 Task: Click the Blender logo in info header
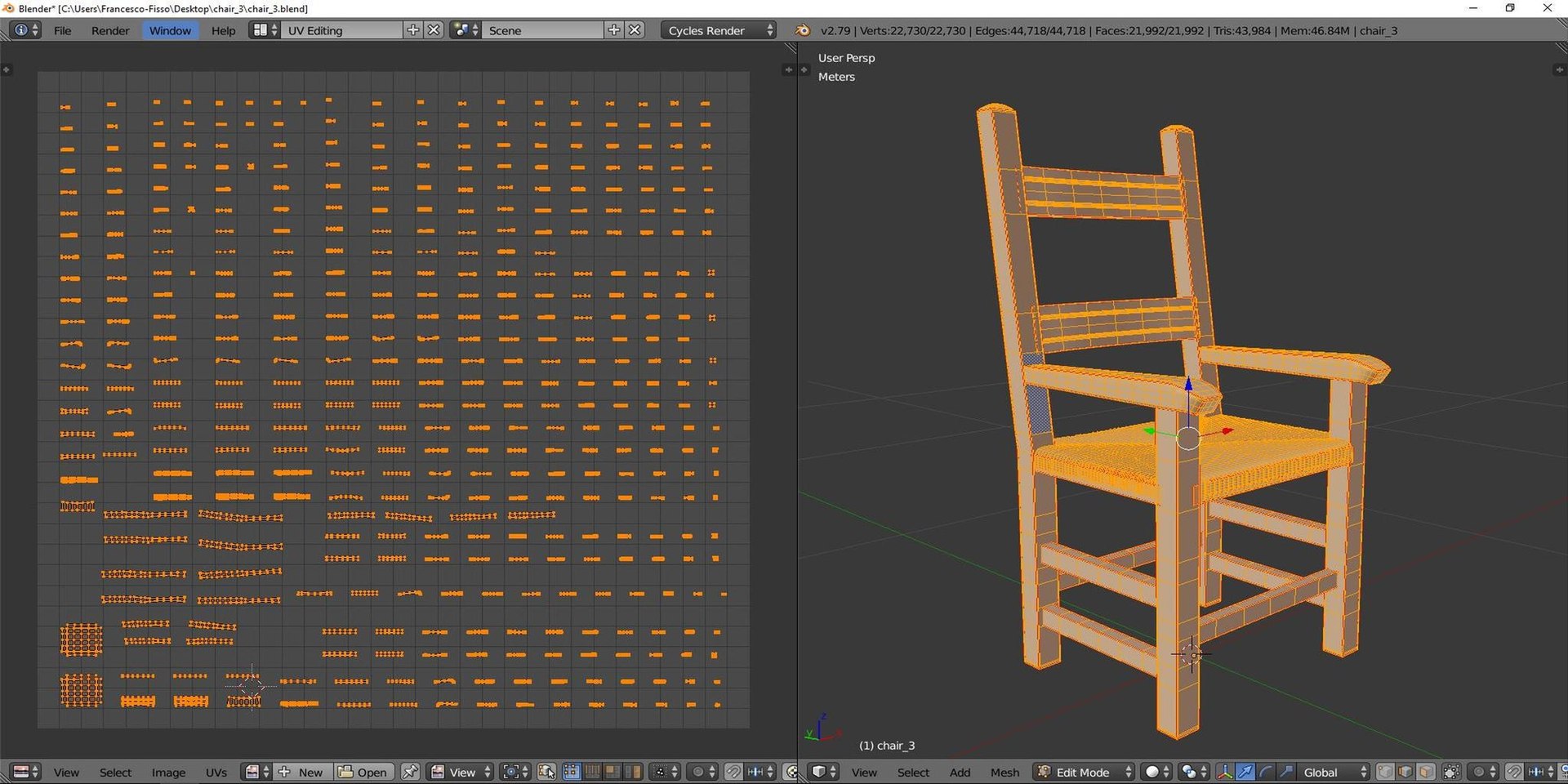tap(803, 30)
